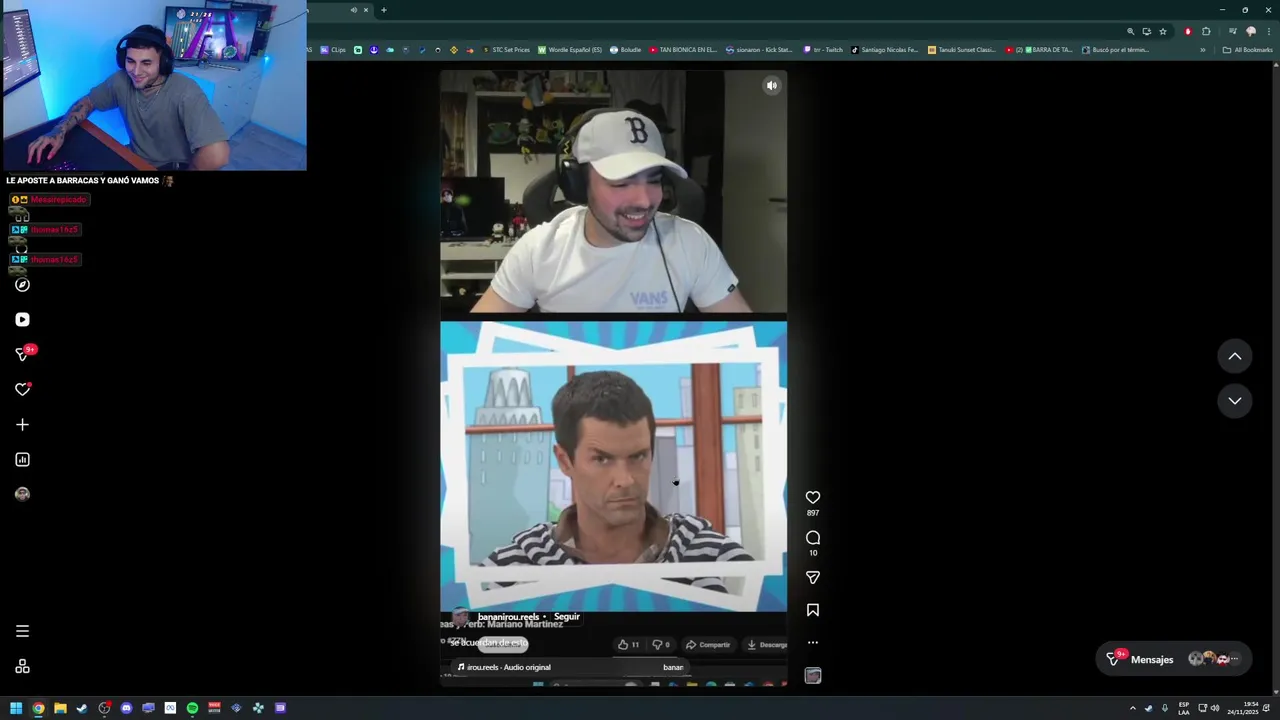Open the 'sionaron - Kick Stat...' bookmark
The width and height of the screenshot is (1280, 720).
(759, 50)
